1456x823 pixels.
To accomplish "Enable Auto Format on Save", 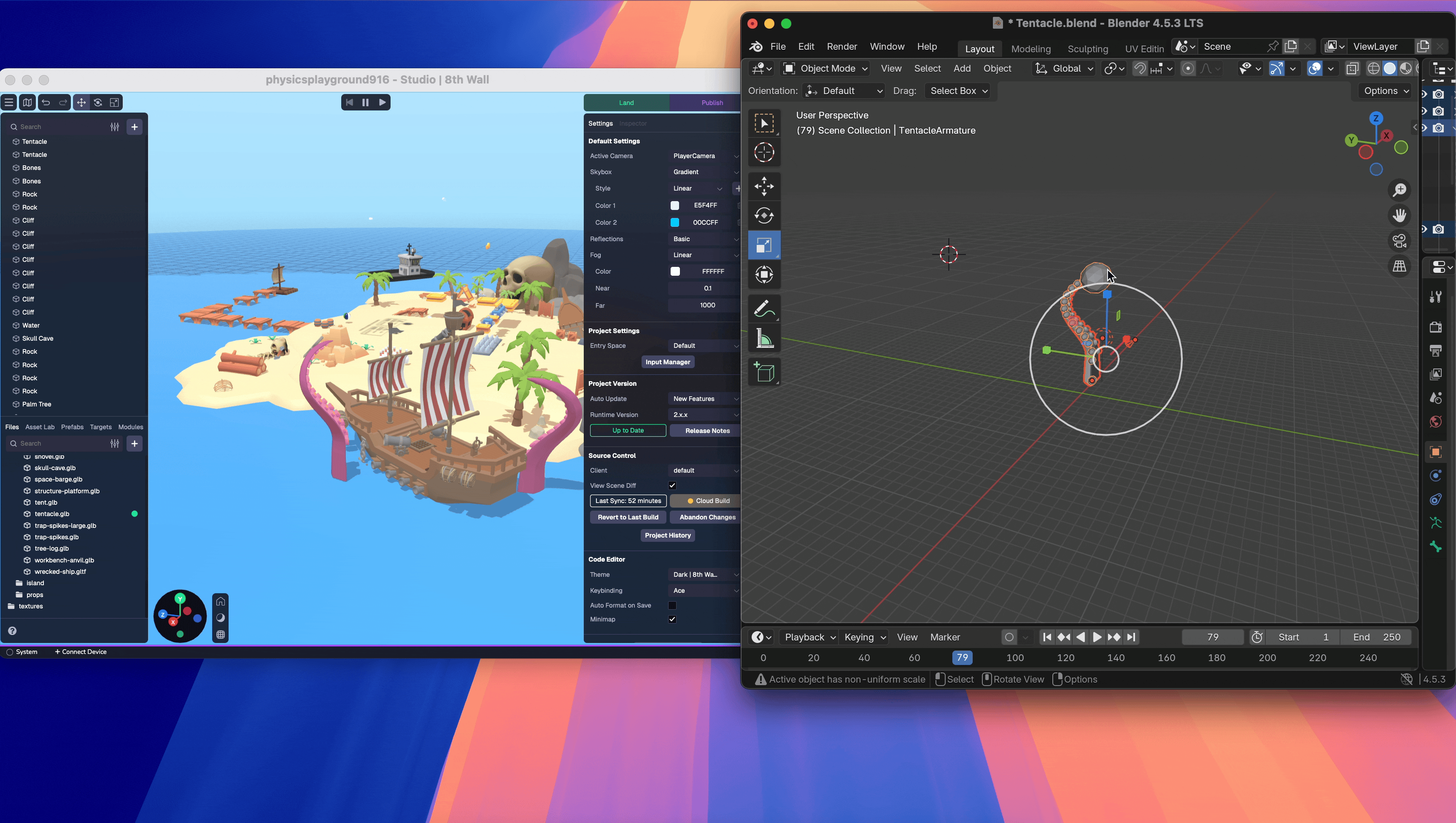I will [672, 605].
